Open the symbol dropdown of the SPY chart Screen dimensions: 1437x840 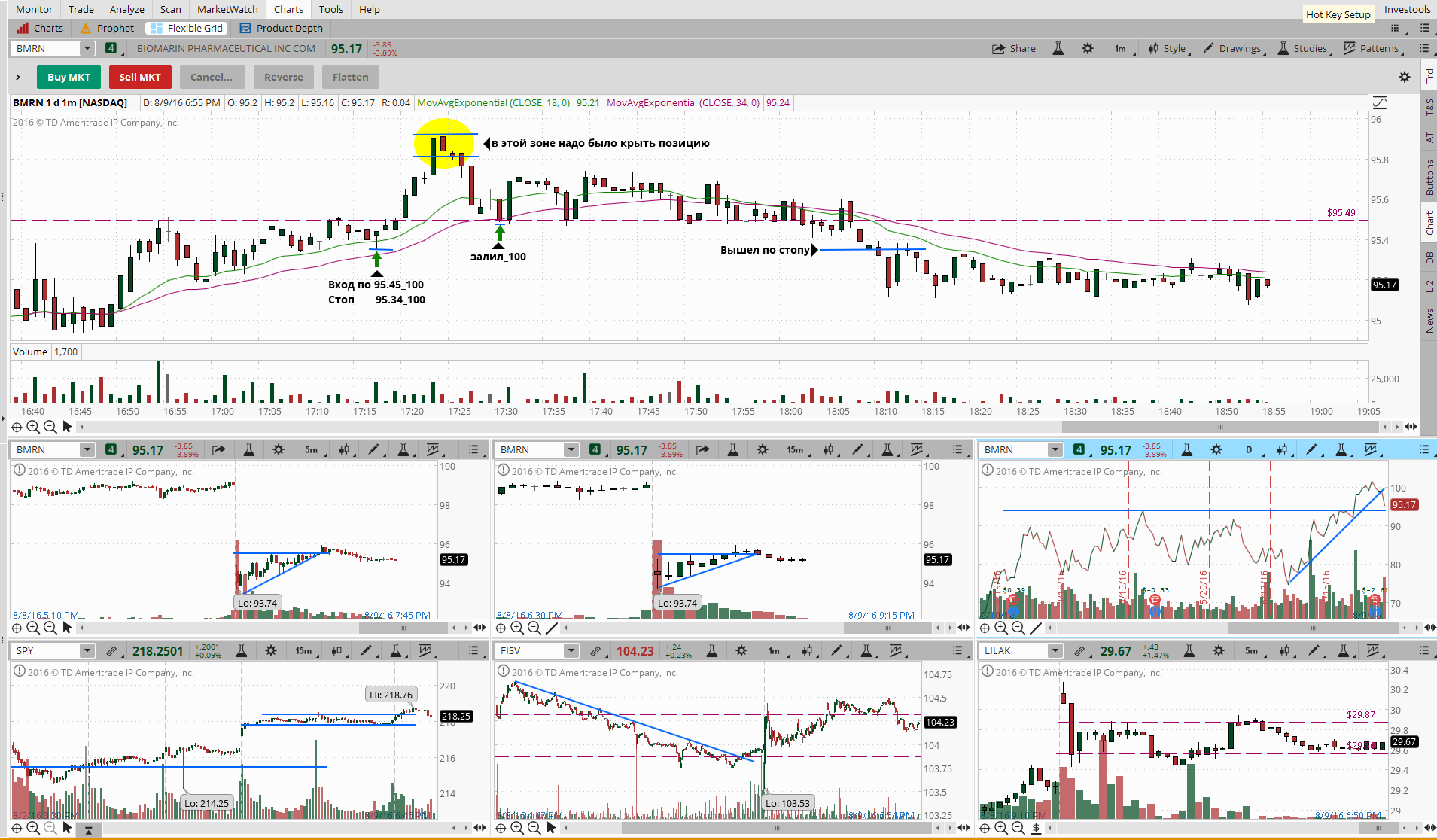[x=87, y=650]
